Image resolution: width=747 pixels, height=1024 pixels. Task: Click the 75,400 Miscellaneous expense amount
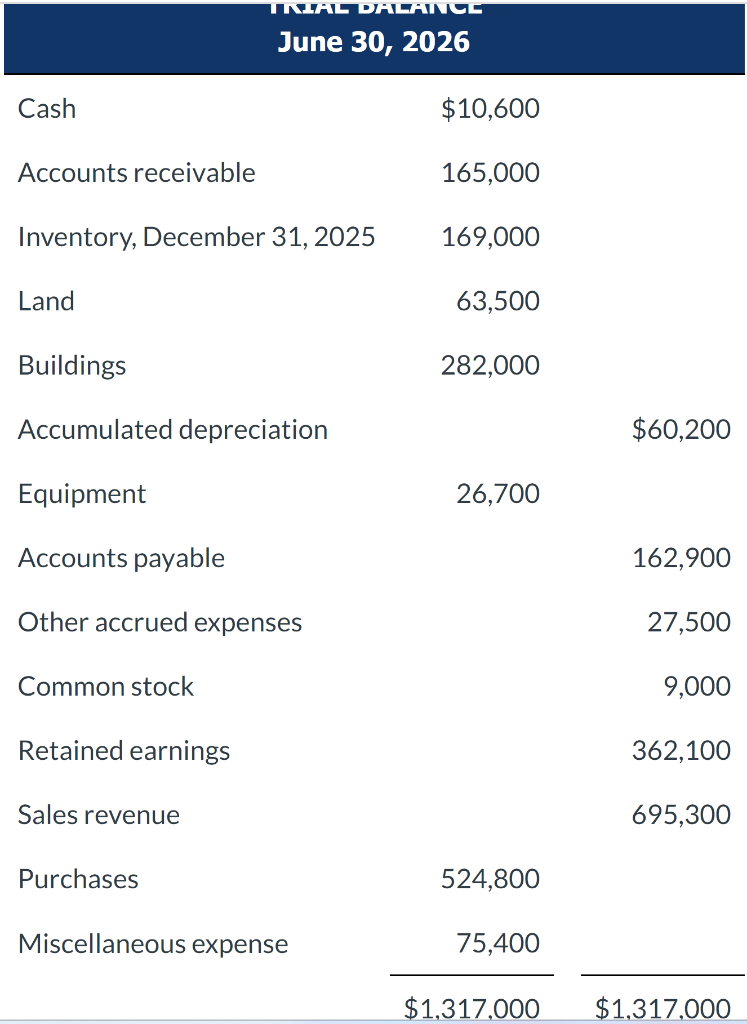click(498, 943)
